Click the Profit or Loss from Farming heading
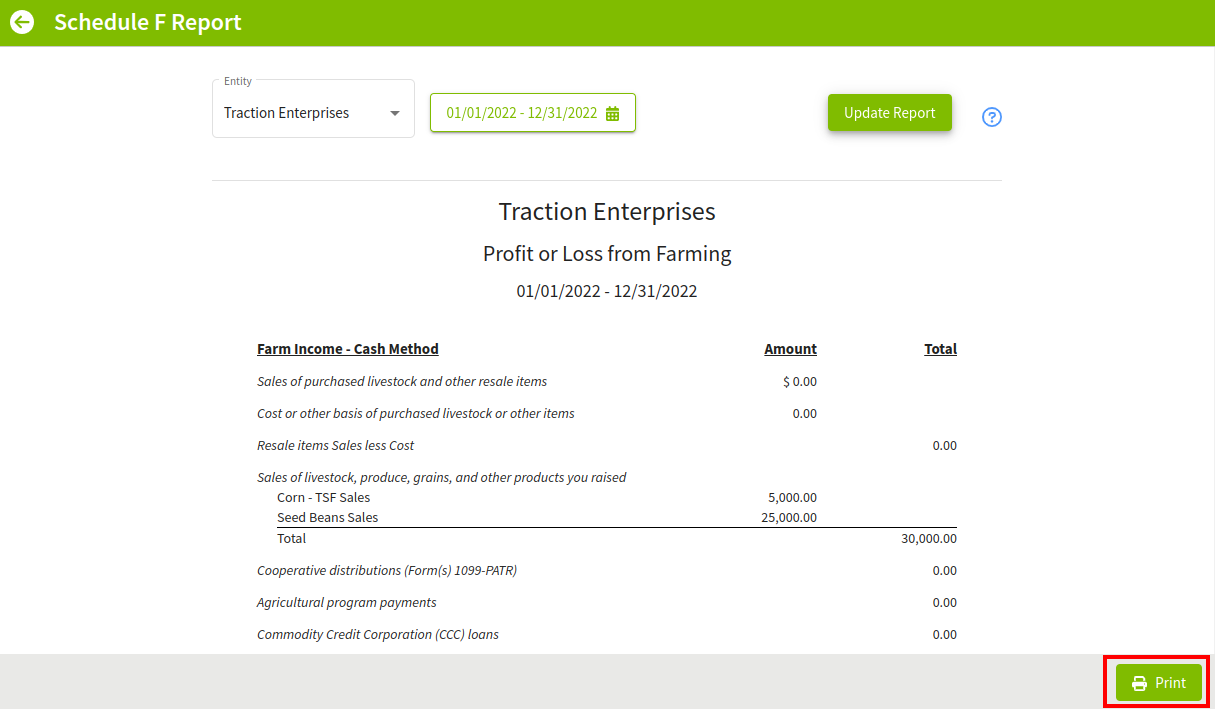The height and width of the screenshot is (709, 1215). [607, 254]
